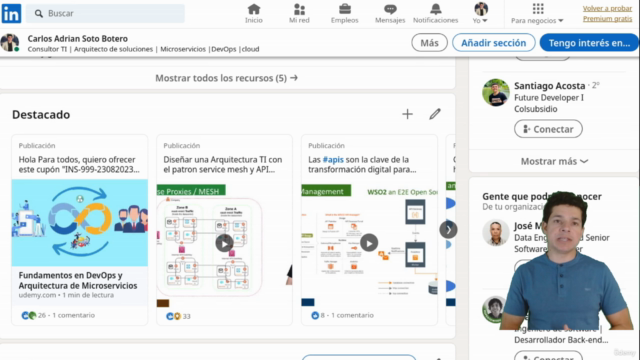Play the #apis publication video
640x360 pixels.
369,243
